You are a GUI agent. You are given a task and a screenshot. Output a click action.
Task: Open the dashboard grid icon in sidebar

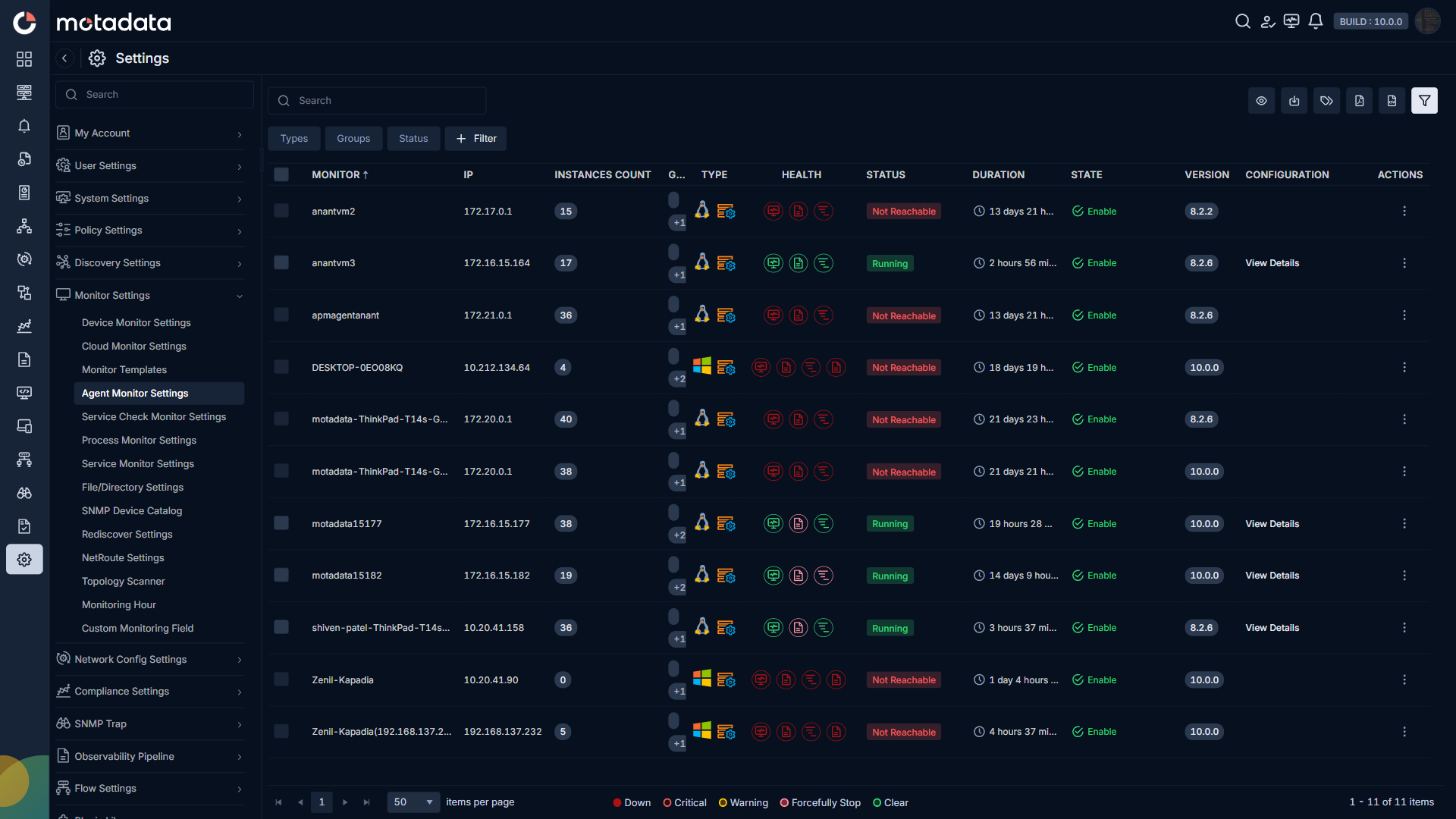[x=24, y=59]
